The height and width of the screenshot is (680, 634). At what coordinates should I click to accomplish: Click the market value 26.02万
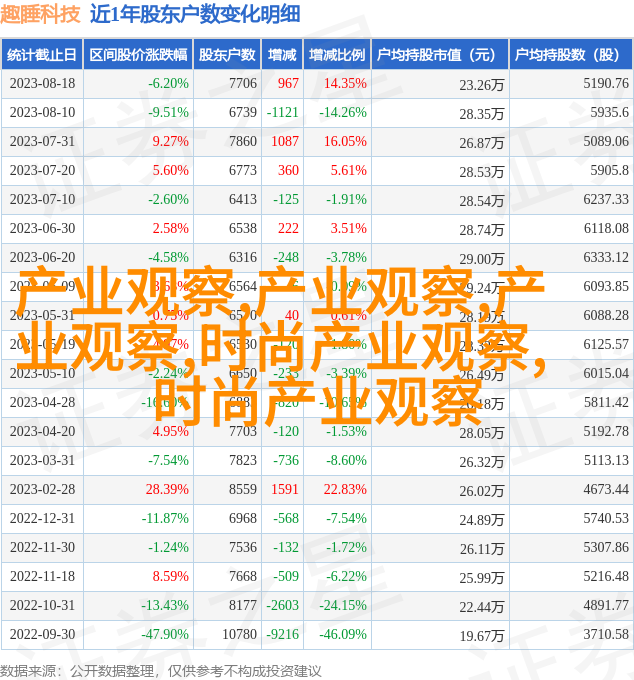point(482,491)
